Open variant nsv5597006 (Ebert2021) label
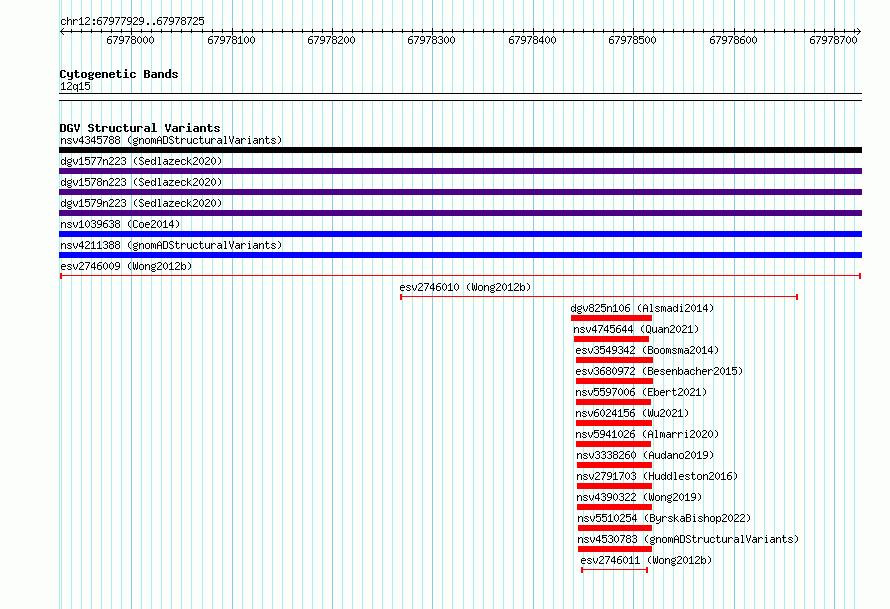Screen dimensions: 890x609 click(641, 392)
